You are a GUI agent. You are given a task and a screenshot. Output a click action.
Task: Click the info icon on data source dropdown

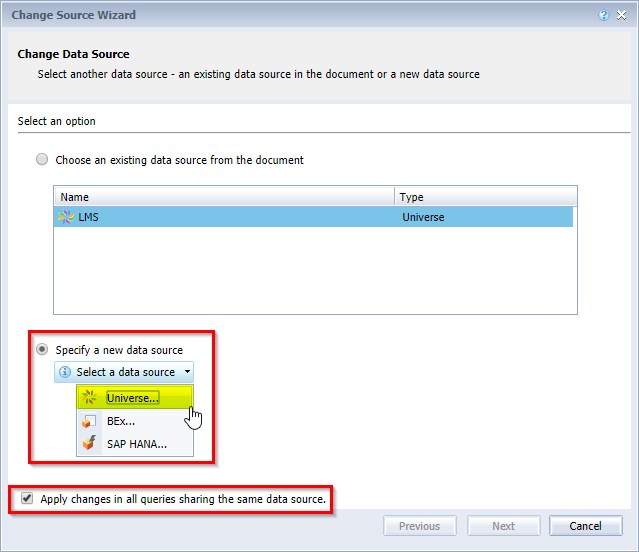[66, 372]
